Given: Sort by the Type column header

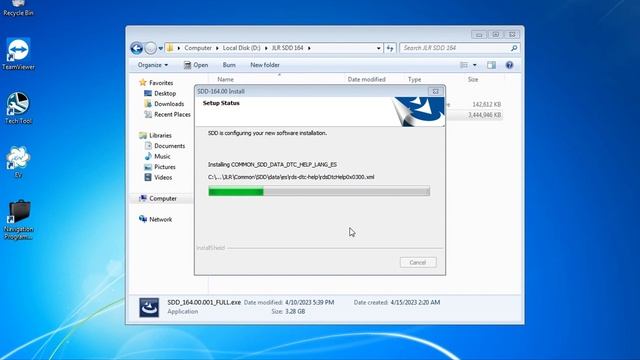Looking at the screenshot, I should pos(414,80).
